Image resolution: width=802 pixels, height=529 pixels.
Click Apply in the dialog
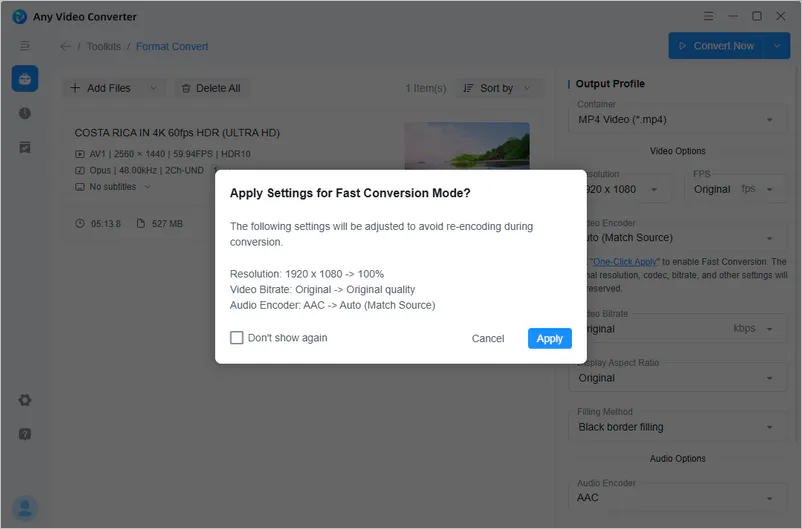click(549, 338)
